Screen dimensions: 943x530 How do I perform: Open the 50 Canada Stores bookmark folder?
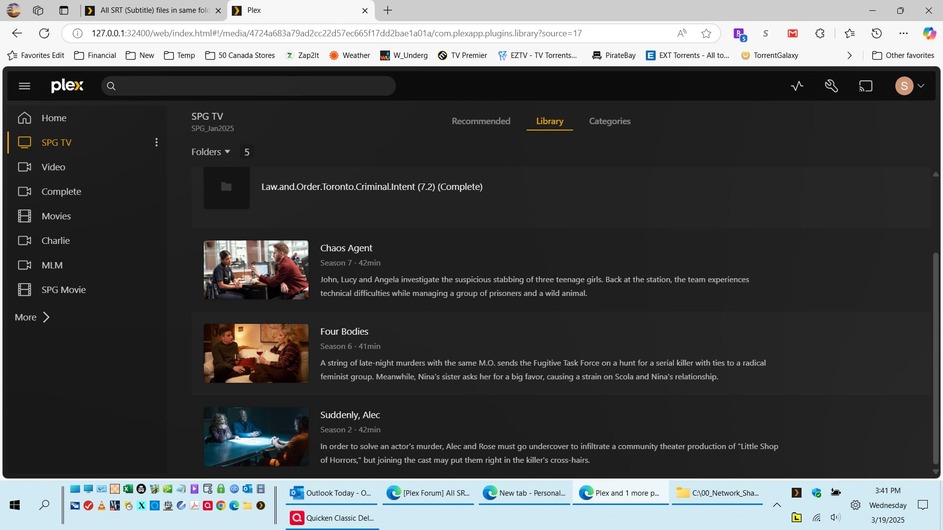click(x=240, y=55)
